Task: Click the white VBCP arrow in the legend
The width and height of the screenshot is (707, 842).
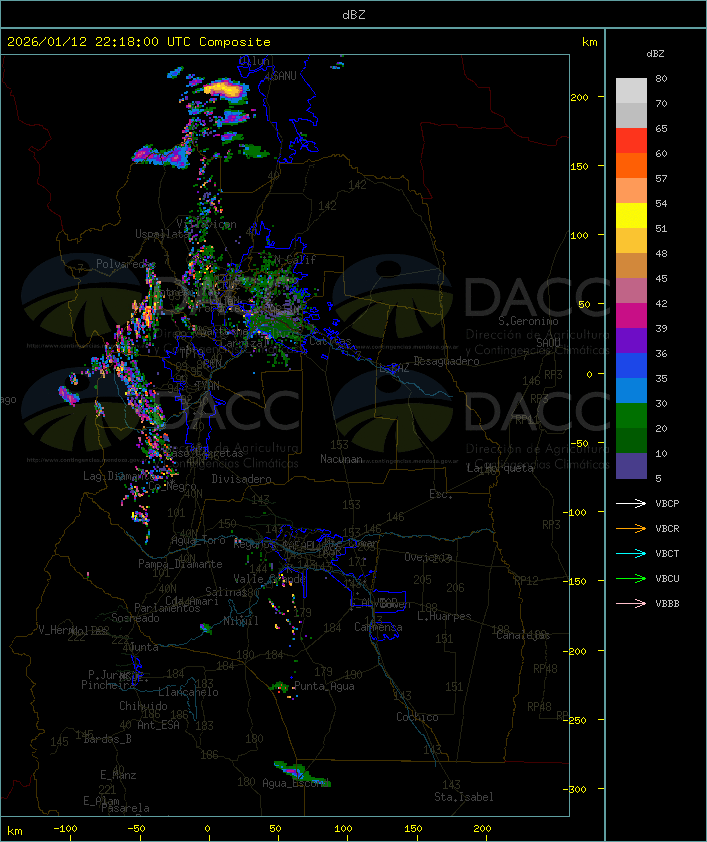Action: tap(631, 504)
